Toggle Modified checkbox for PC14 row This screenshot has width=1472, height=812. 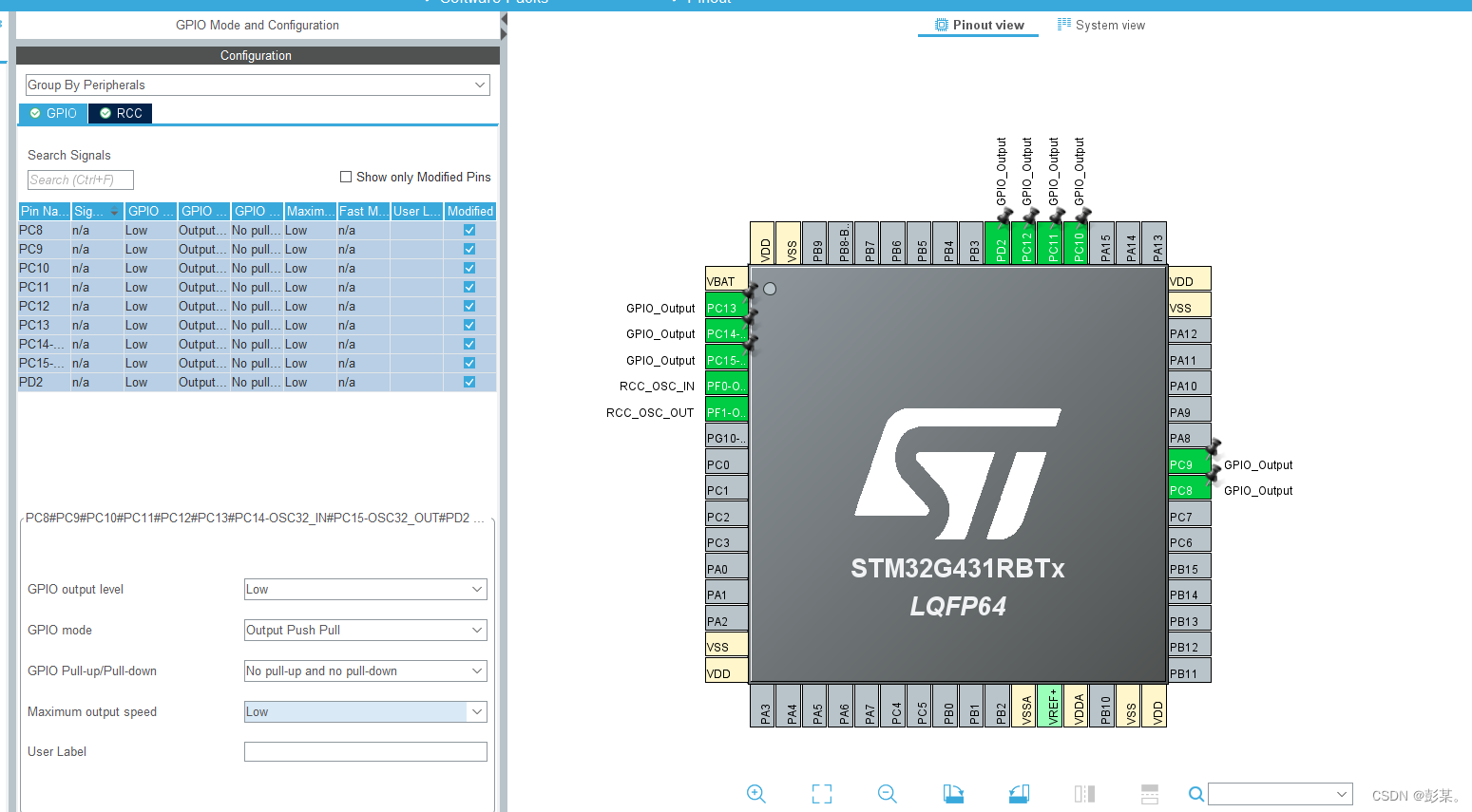point(469,344)
